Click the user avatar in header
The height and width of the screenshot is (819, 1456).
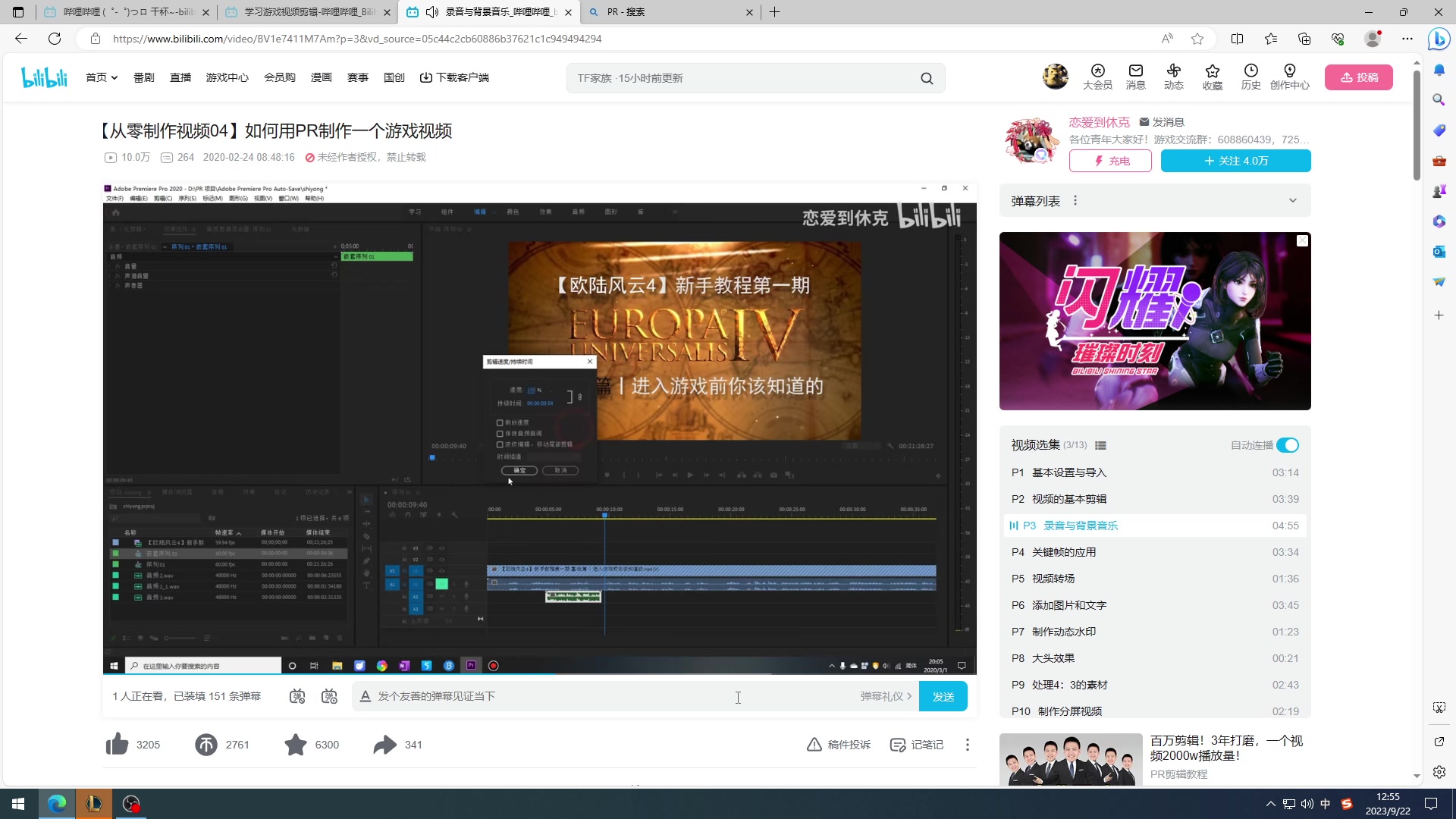tap(1055, 77)
